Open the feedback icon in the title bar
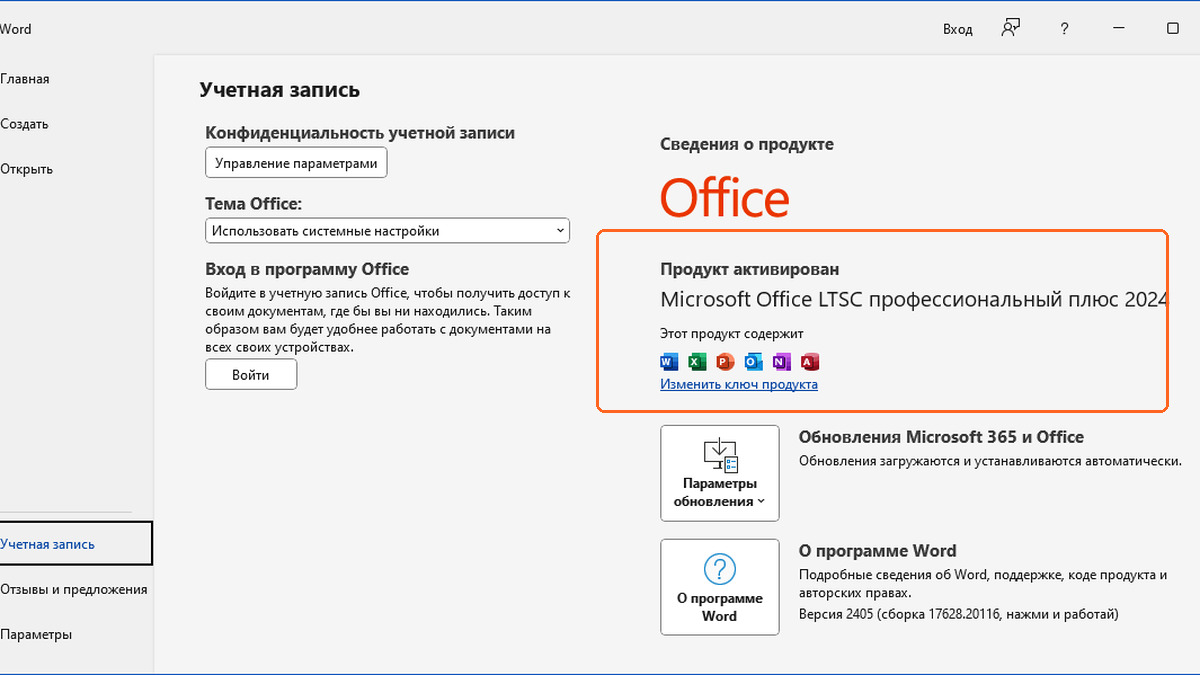1200x675 pixels. pos(1011,28)
